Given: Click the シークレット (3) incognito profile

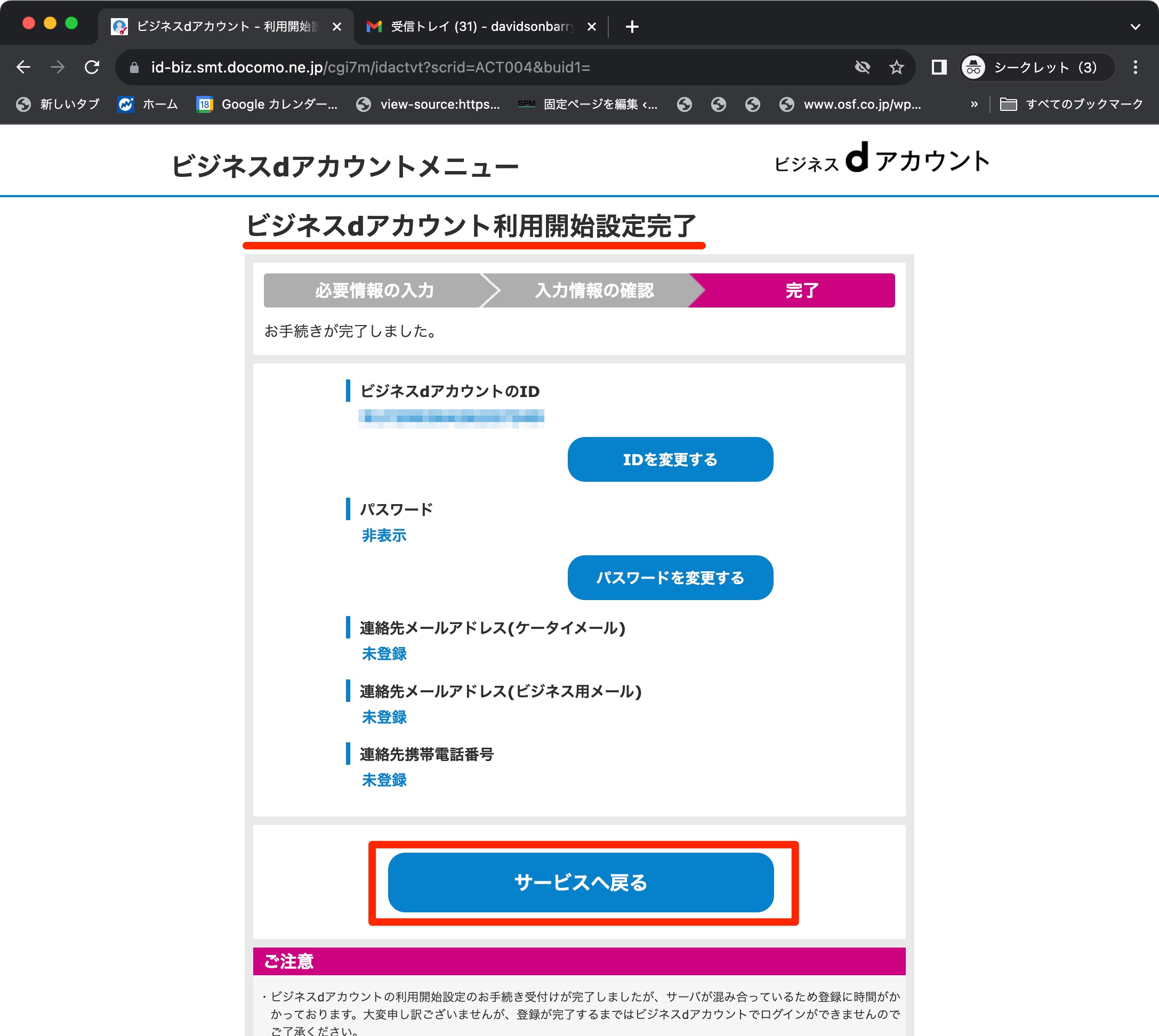Looking at the screenshot, I should [x=1037, y=67].
